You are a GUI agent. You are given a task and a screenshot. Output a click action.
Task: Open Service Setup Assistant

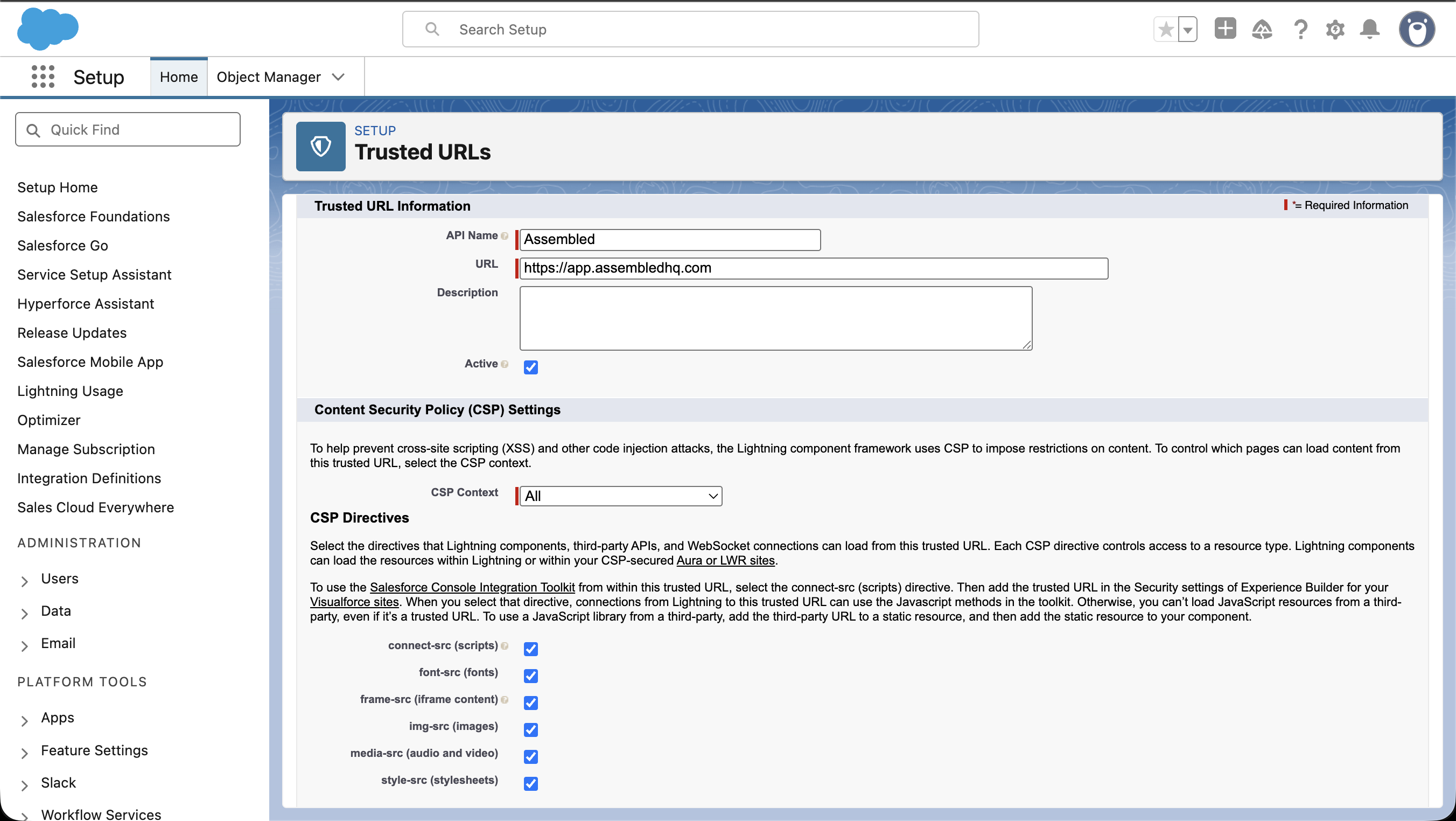point(94,274)
